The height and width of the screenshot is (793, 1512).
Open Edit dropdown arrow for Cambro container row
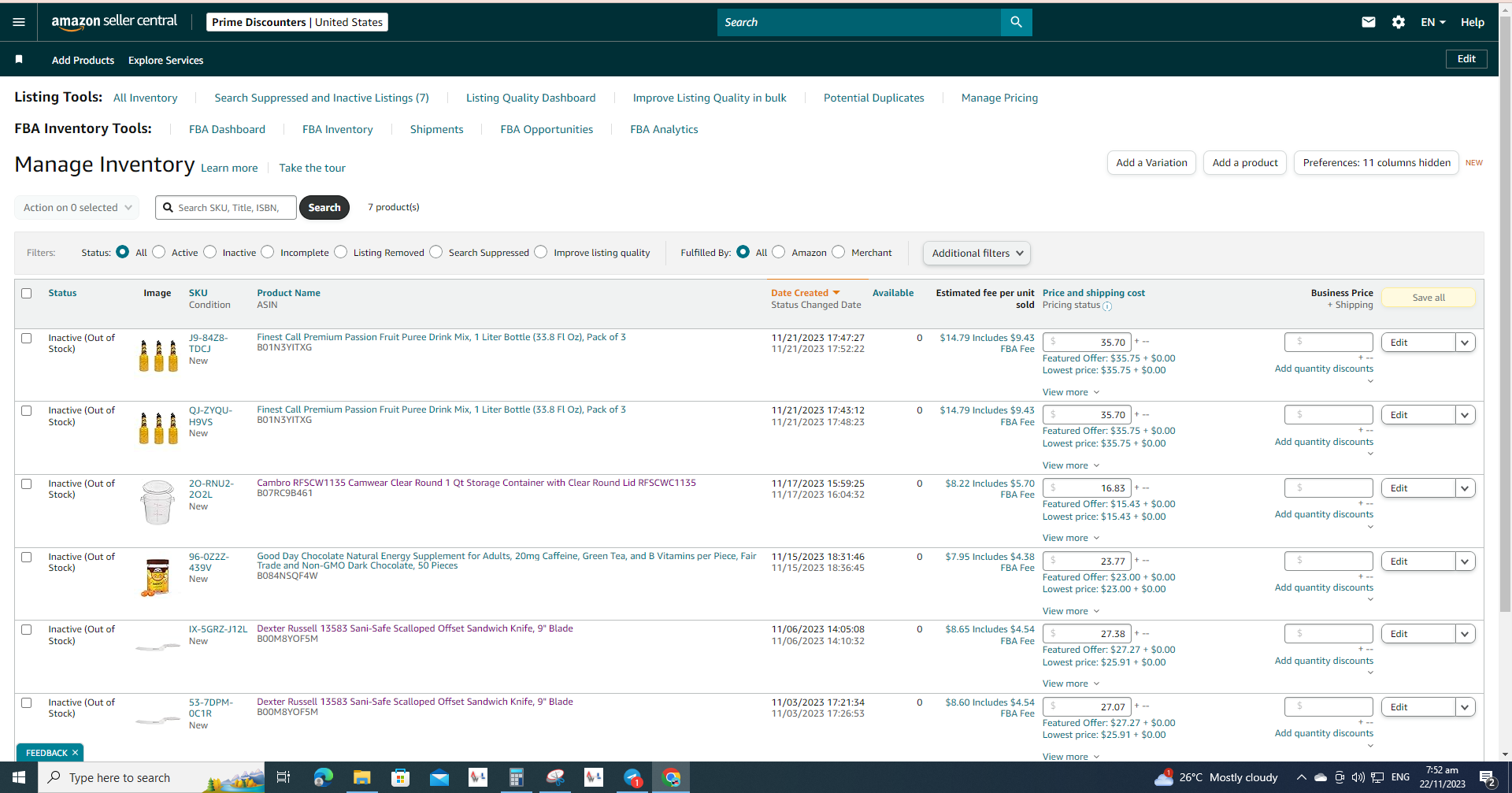[x=1465, y=488]
